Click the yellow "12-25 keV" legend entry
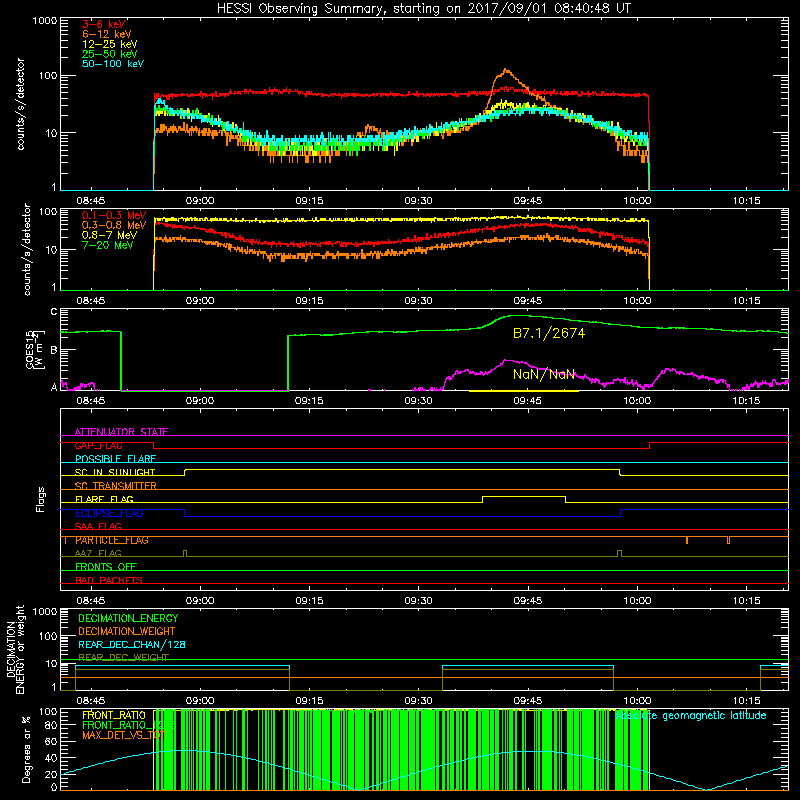Viewport: 800px width, 800px height. 110,44
